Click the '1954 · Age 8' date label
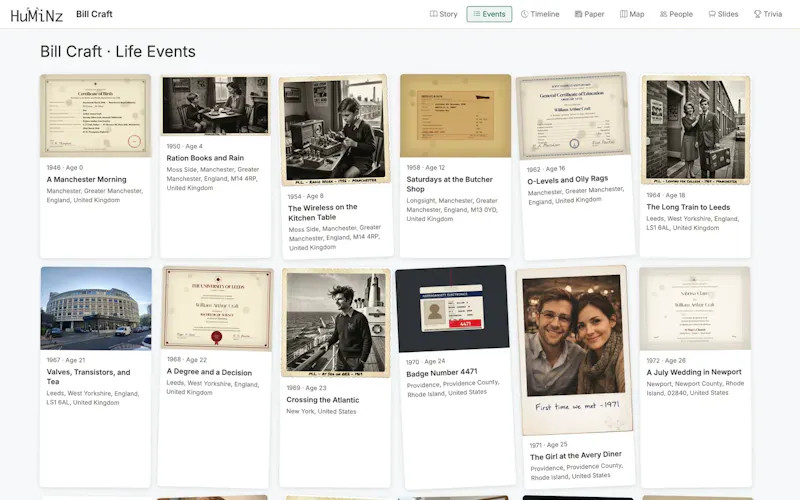The width and height of the screenshot is (800, 500). pyautogui.click(x=306, y=196)
